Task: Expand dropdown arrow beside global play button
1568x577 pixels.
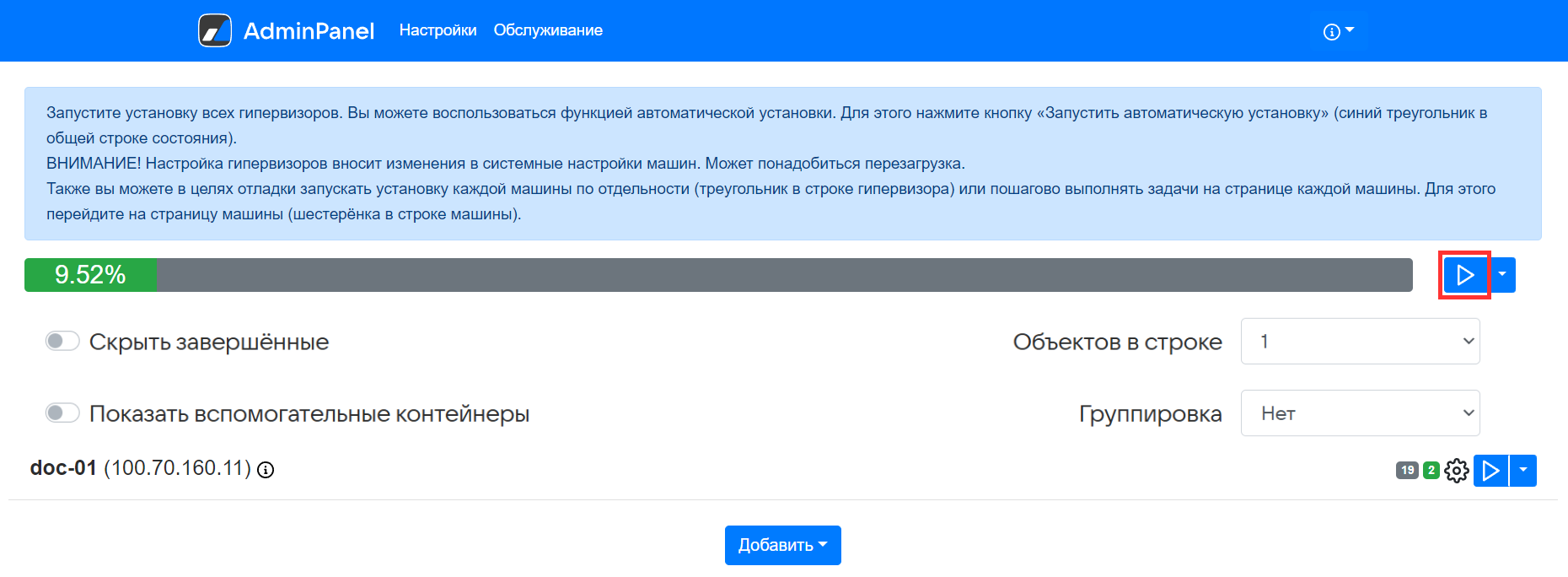Action: [x=1502, y=275]
